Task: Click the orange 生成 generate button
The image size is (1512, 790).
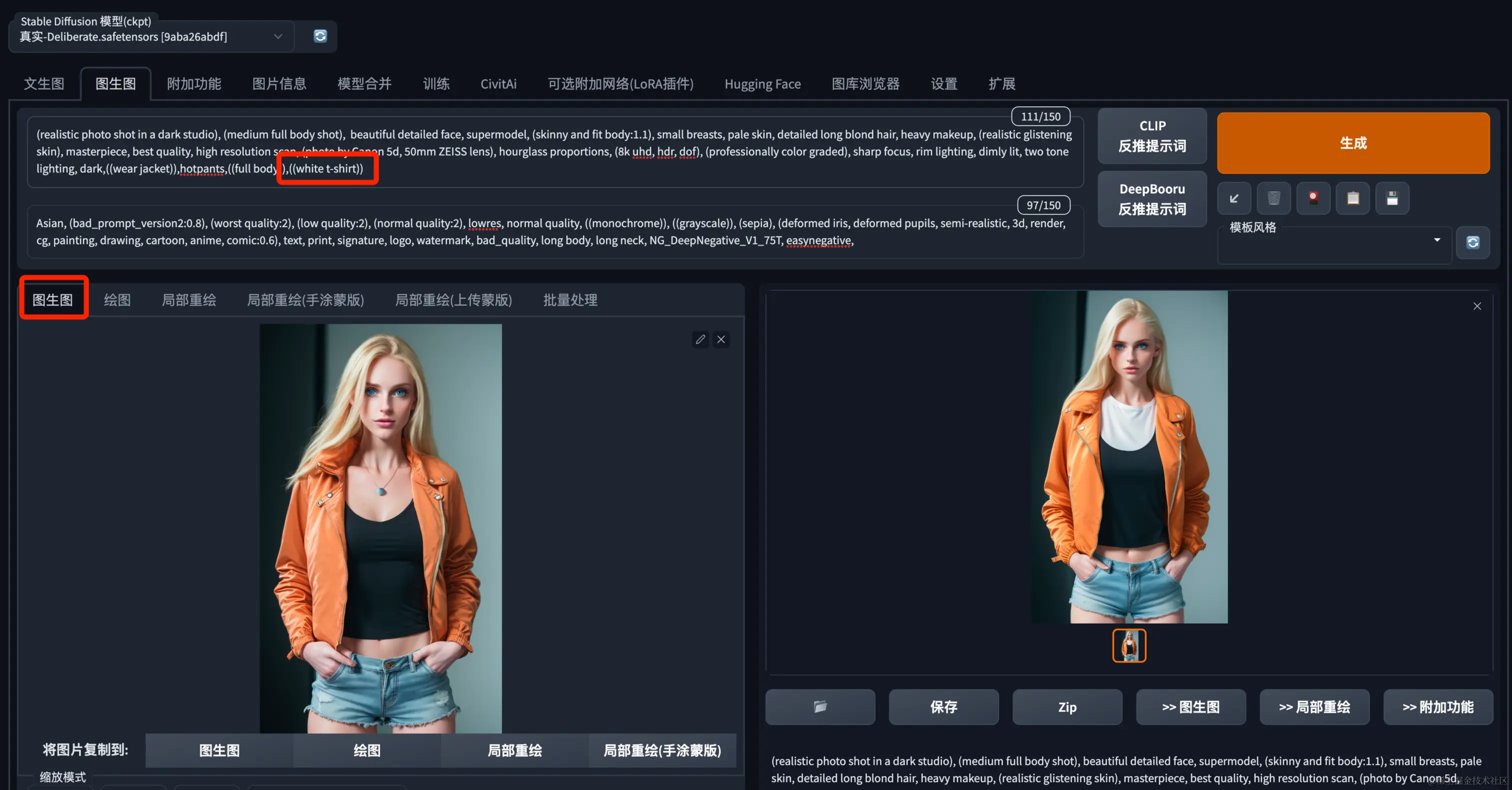Action: (x=1352, y=143)
